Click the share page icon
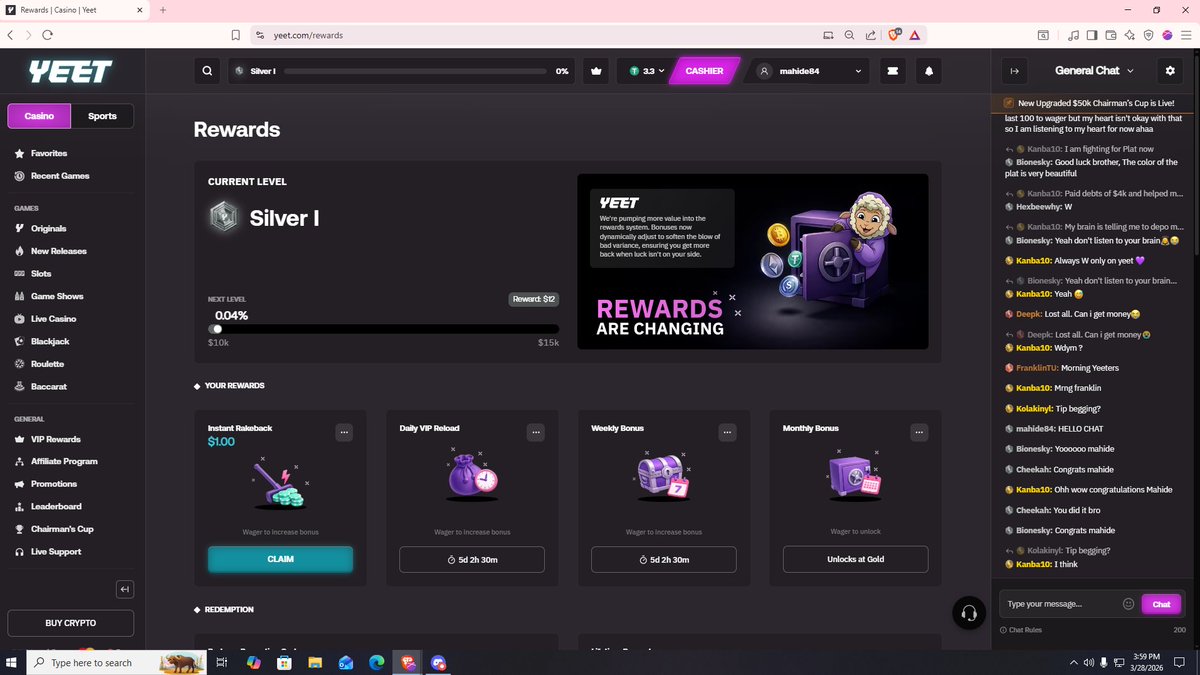This screenshot has width=1200, height=675. [871, 35]
